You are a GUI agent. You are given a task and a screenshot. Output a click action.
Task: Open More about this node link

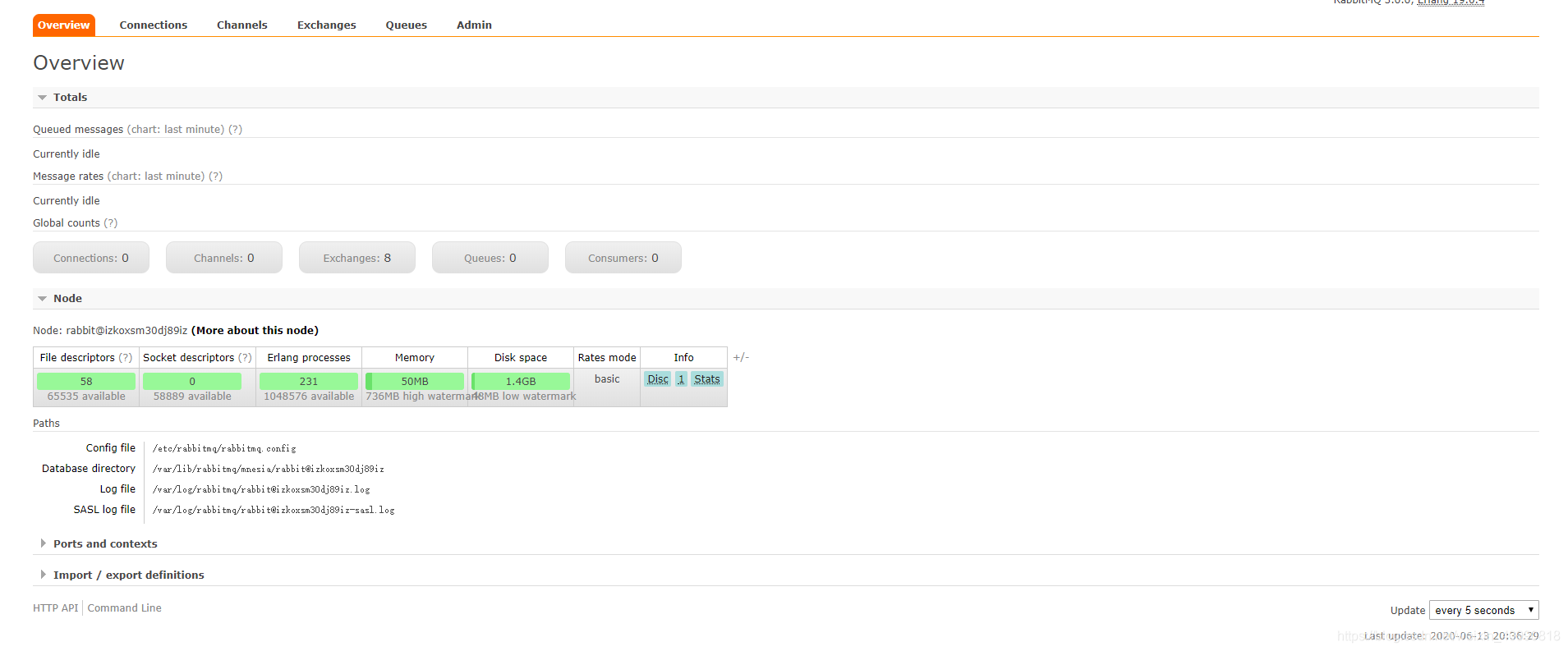coord(255,330)
